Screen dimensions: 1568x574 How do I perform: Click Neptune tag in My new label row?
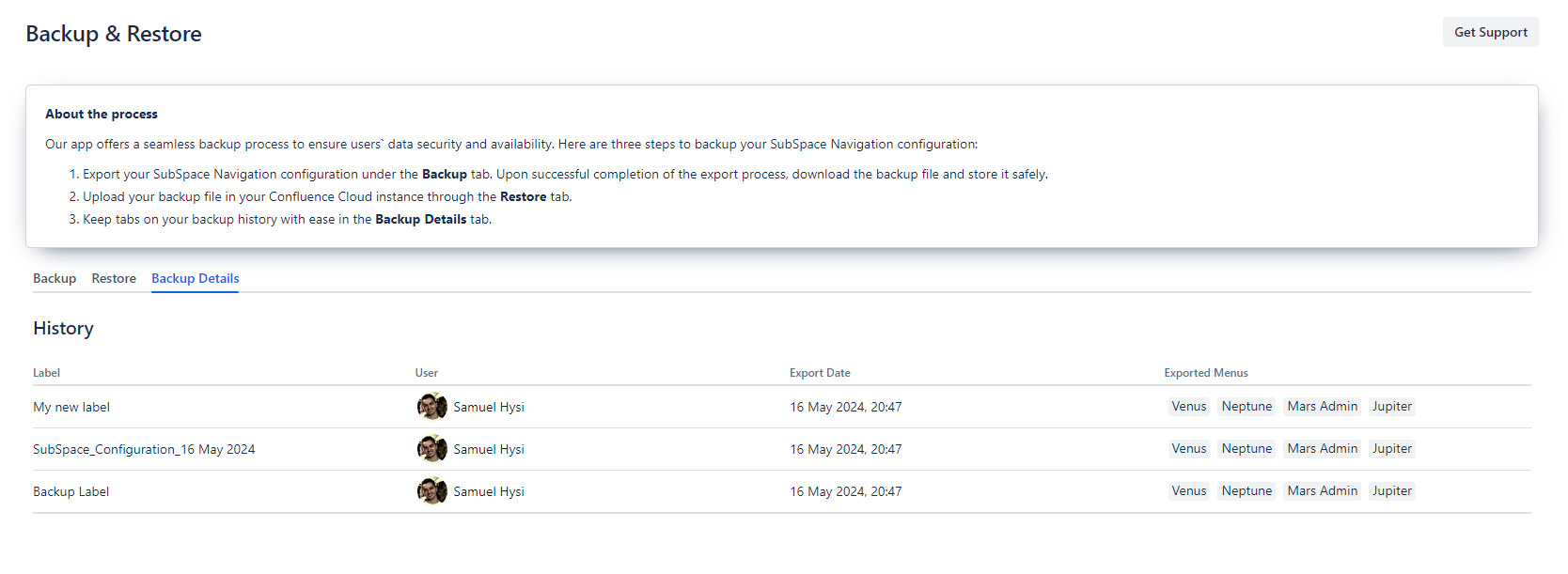1247,407
